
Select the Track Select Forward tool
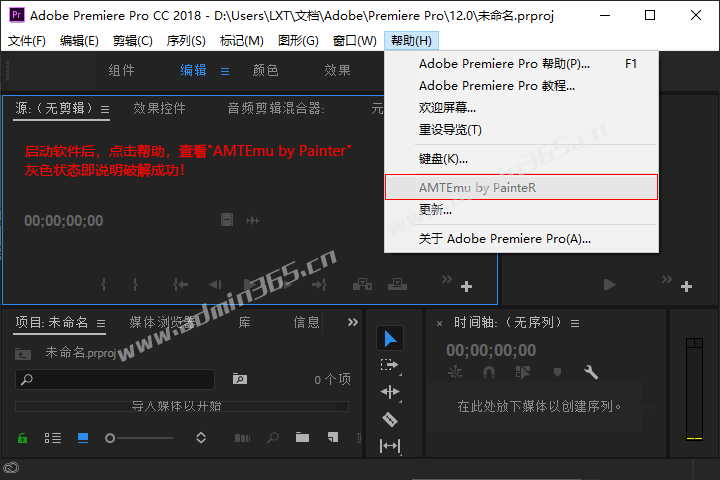[x=389, y=365]
